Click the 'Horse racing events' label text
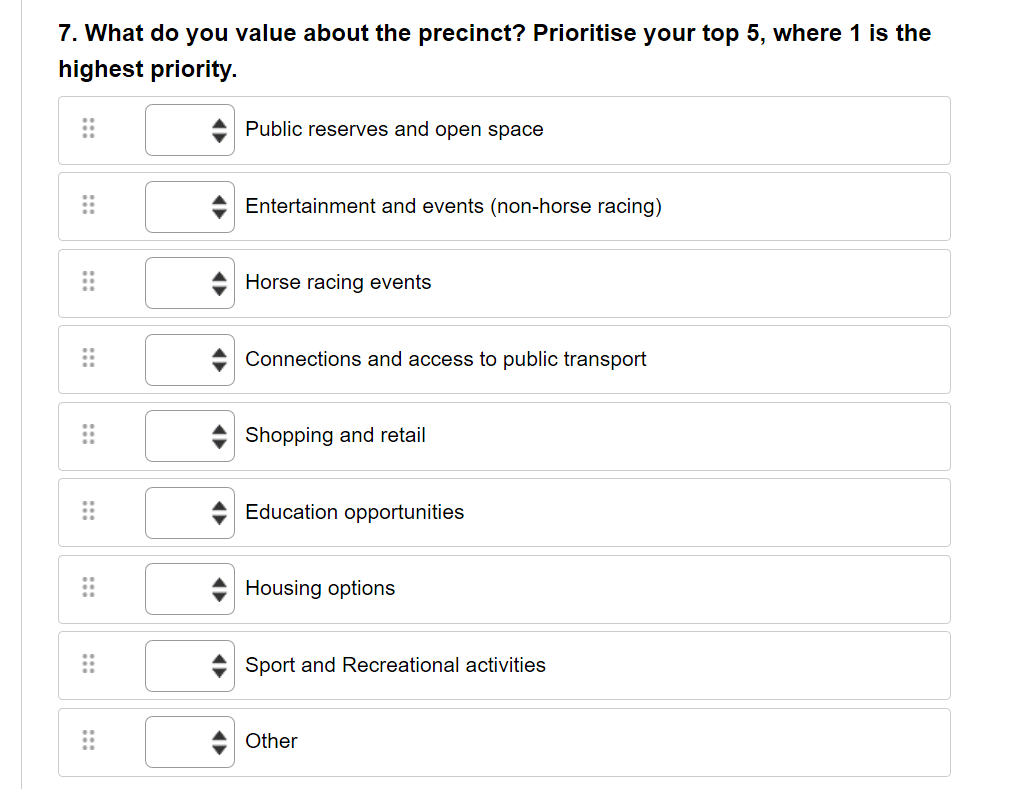 point(338,282)
